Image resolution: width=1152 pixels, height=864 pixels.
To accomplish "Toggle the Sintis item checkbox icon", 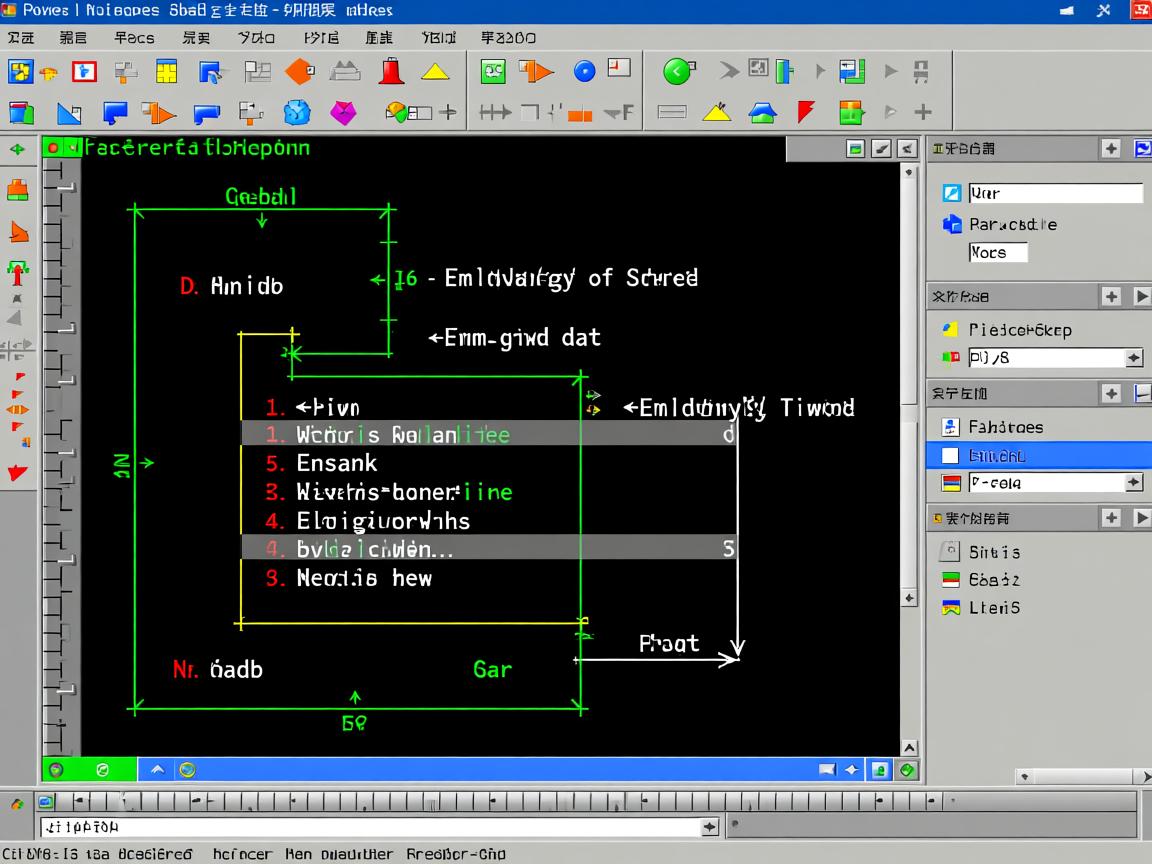I will click(950, 552).
